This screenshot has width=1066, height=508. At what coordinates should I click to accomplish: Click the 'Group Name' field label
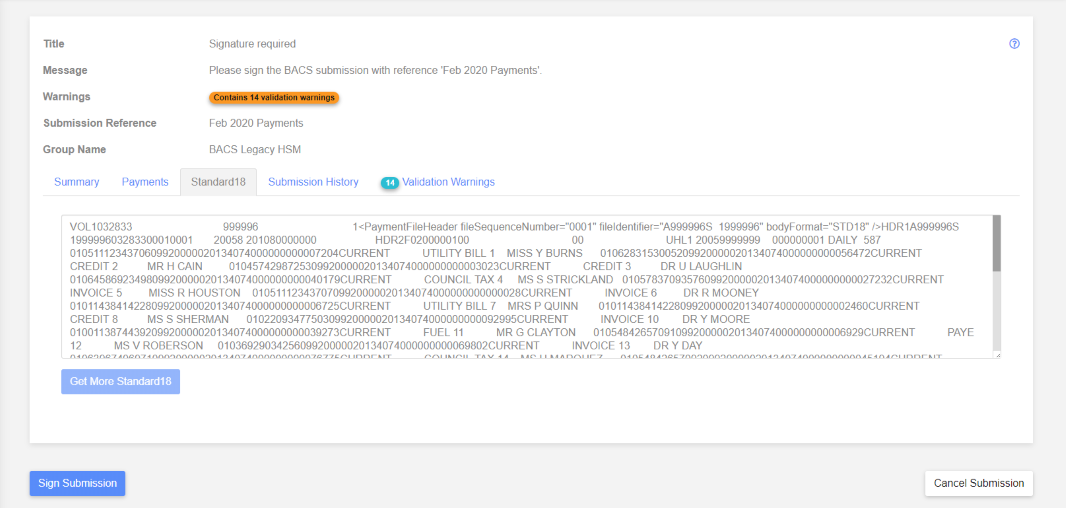coord(74,150)
